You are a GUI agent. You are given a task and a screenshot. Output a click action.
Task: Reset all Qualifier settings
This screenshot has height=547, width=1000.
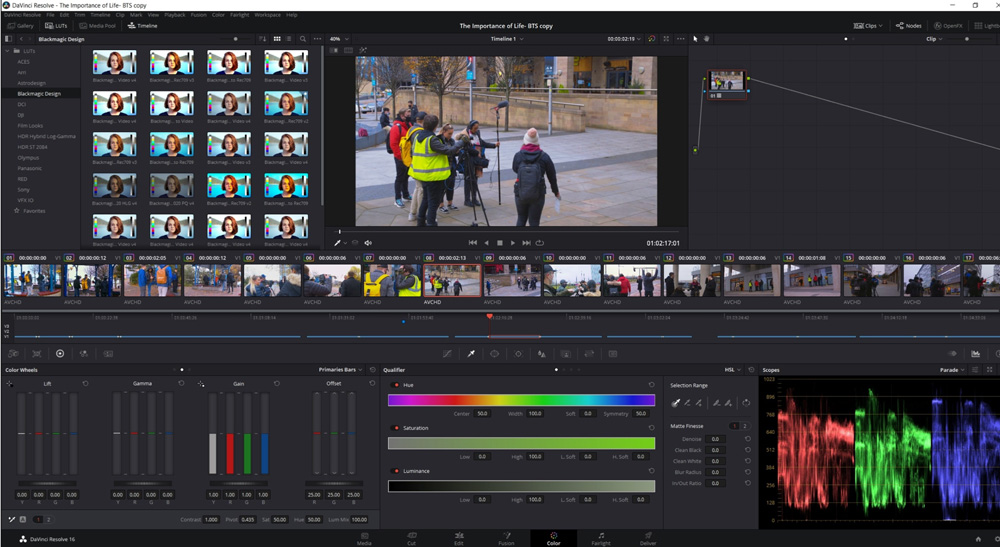751,370
